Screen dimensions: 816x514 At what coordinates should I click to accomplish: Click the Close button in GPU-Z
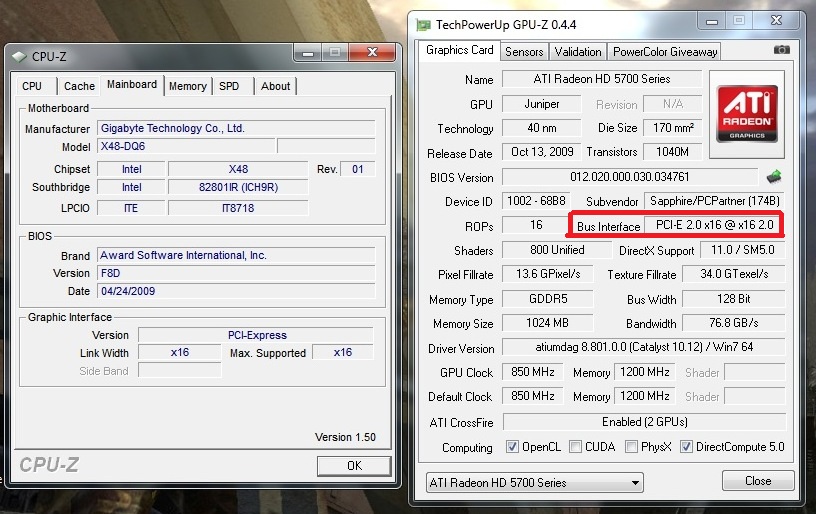[758, 481]
